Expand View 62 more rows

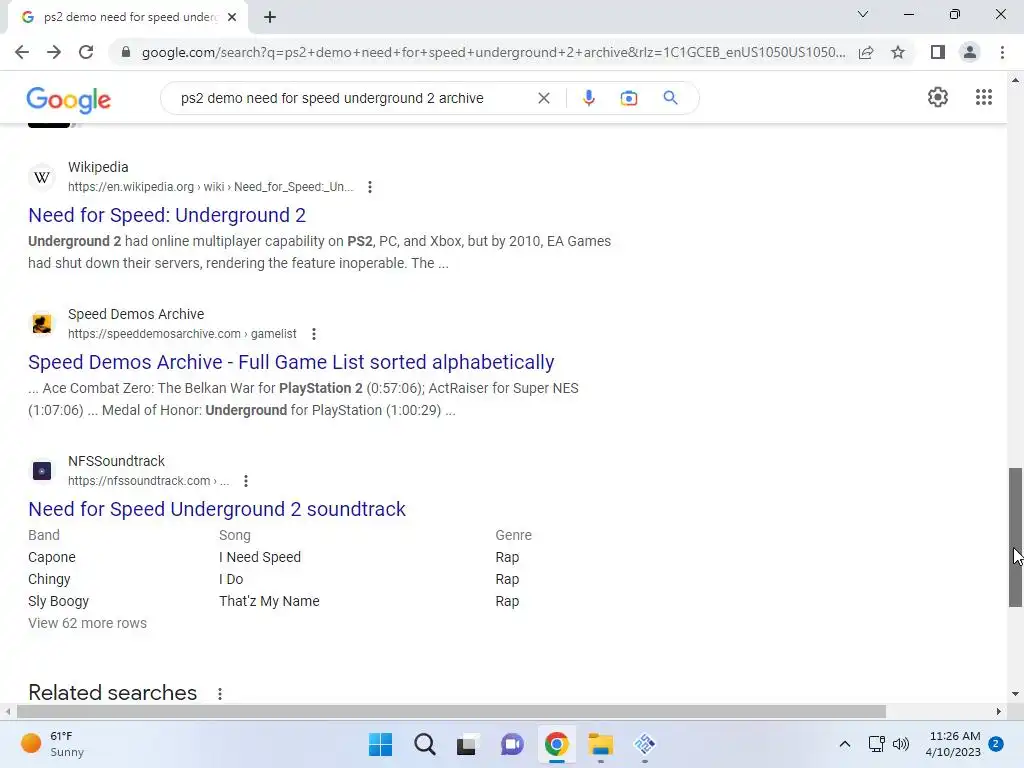pyautogui.click(x=88, y=623)
